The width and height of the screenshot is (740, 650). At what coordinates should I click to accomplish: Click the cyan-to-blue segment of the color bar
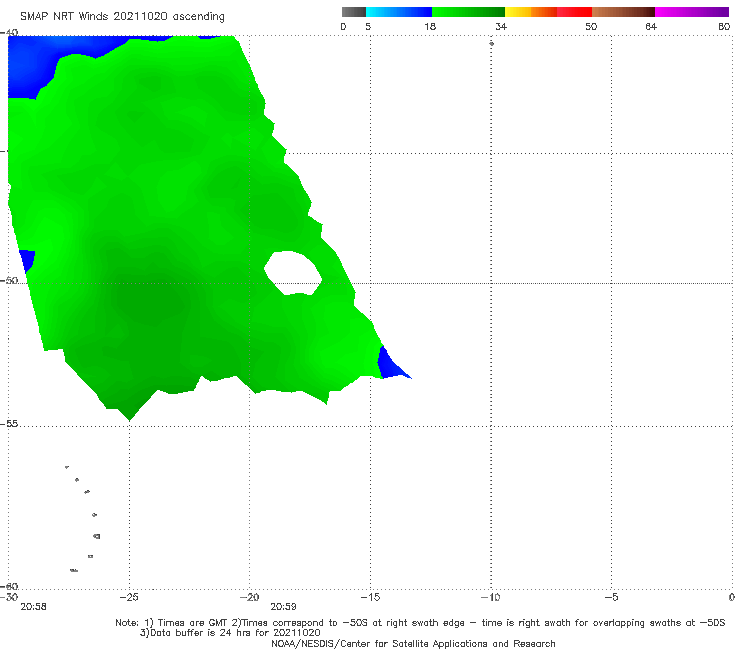pos(399,12)
